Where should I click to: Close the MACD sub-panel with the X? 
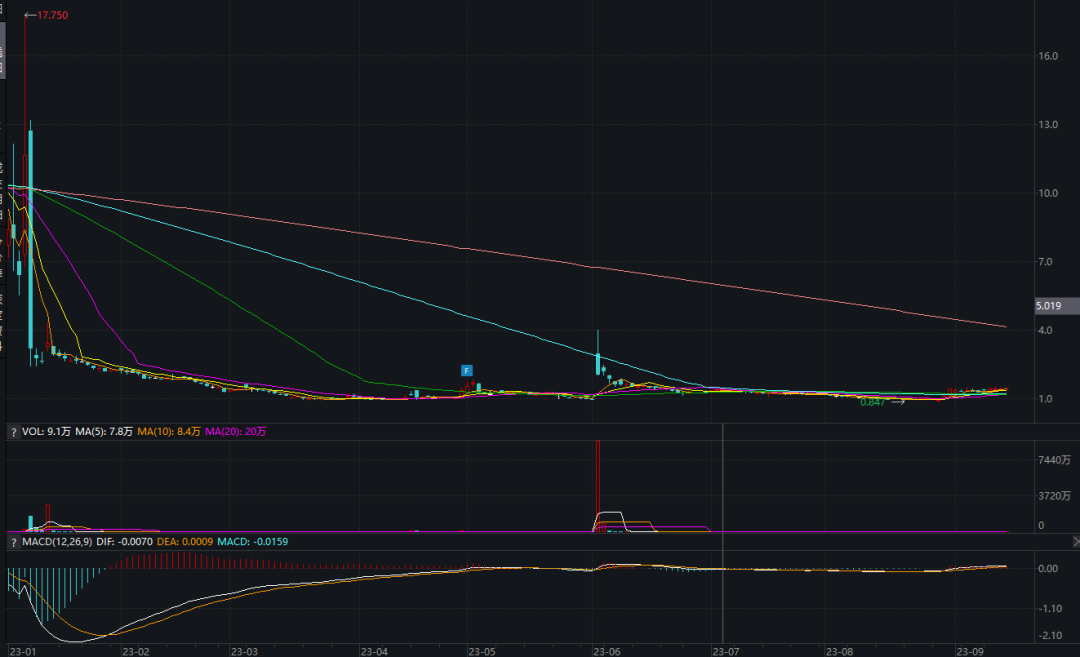click(1076, 542)
